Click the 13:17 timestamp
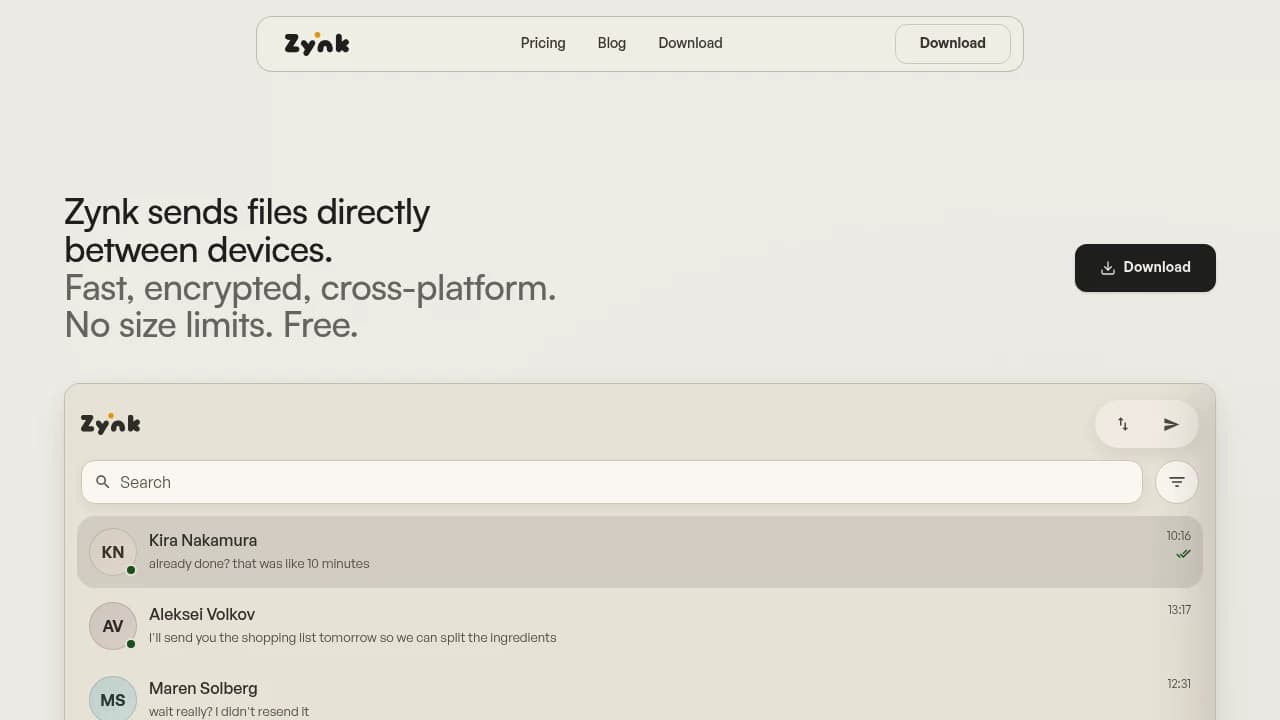Screen dimensions: 1280x720 [x=1179, y=610]
